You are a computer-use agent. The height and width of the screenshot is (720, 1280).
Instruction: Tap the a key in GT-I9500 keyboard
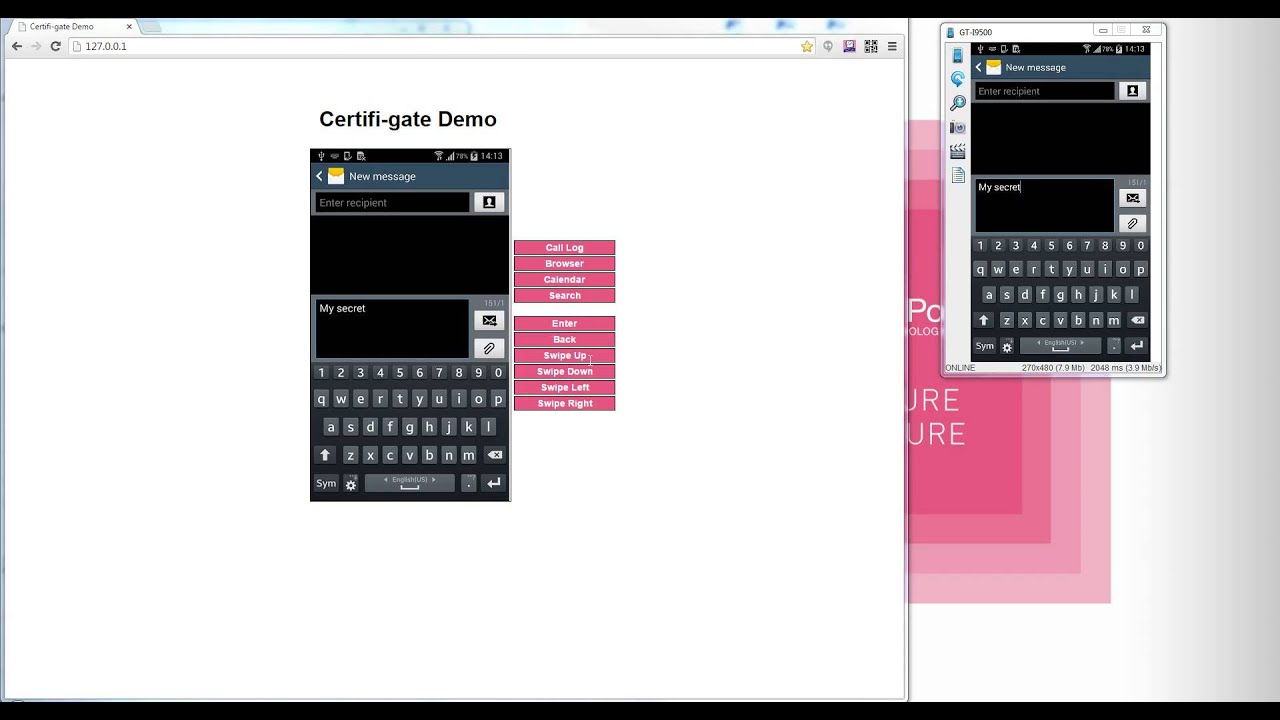point(989,295)
